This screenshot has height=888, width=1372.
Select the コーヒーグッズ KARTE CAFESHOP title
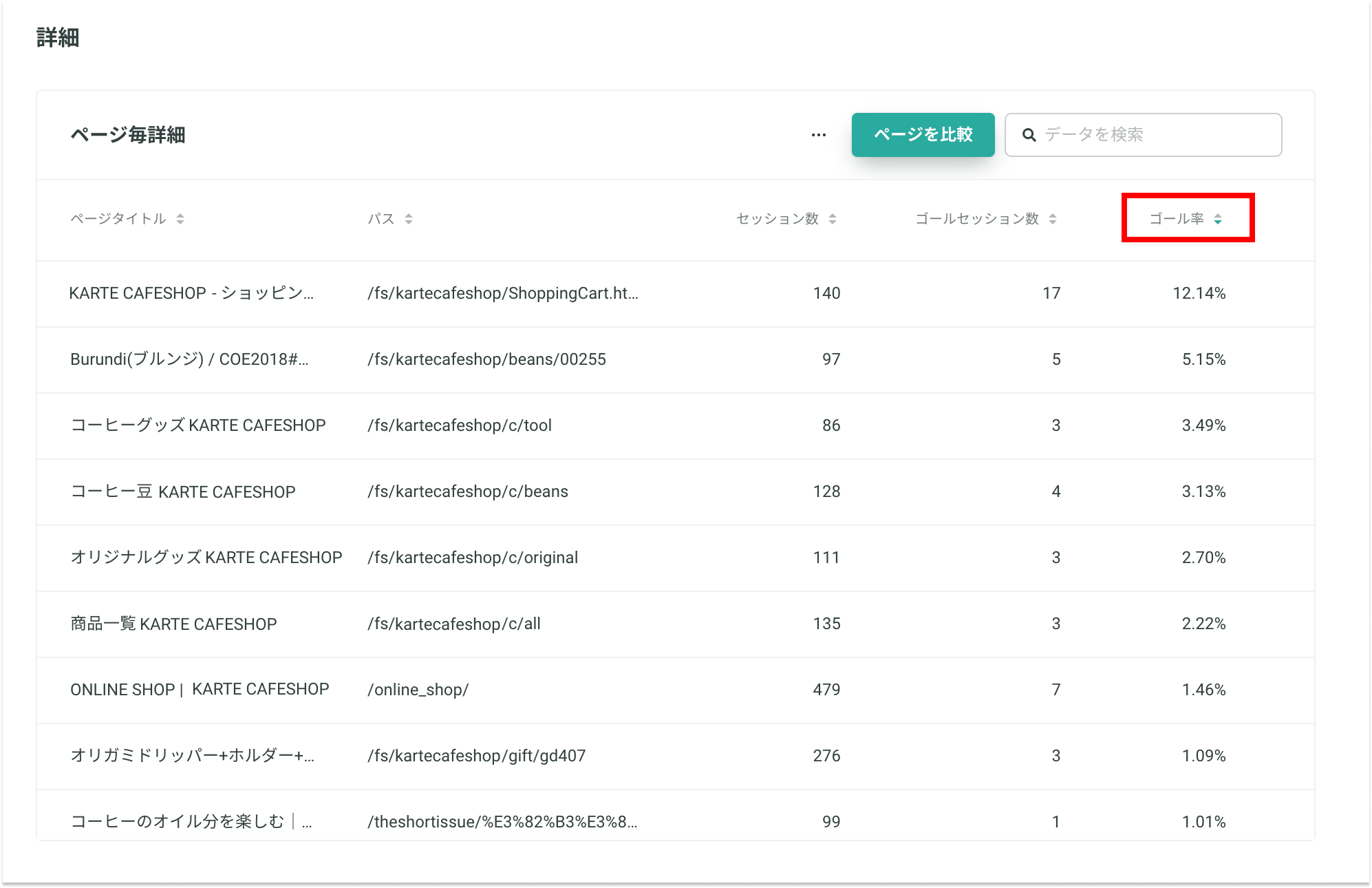coord(198,425)
